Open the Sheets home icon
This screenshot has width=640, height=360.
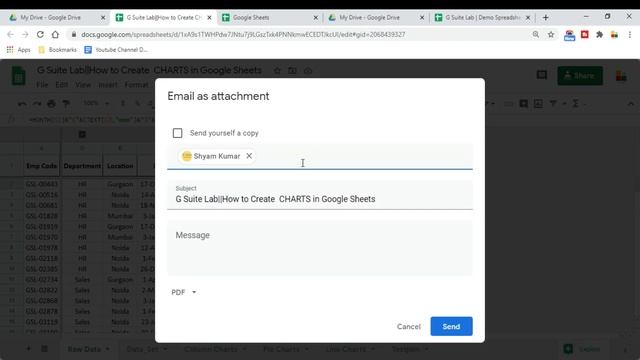click(18, 76)
